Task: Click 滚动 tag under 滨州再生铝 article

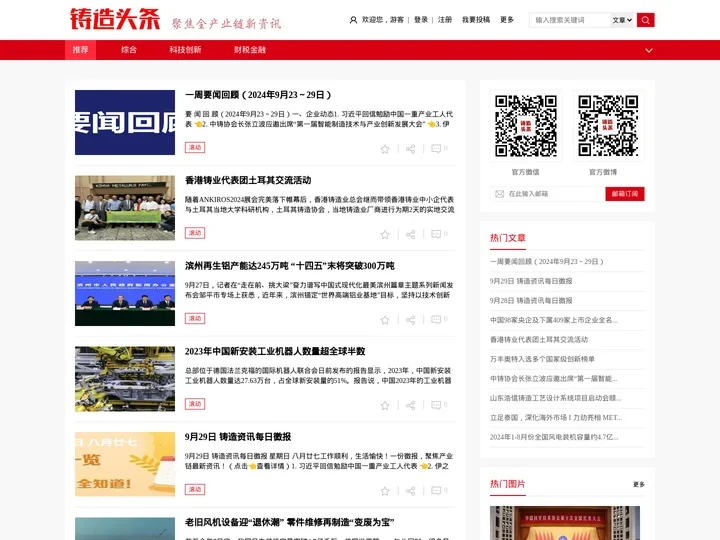Action: pyautogui.click(x=195, y=318)
